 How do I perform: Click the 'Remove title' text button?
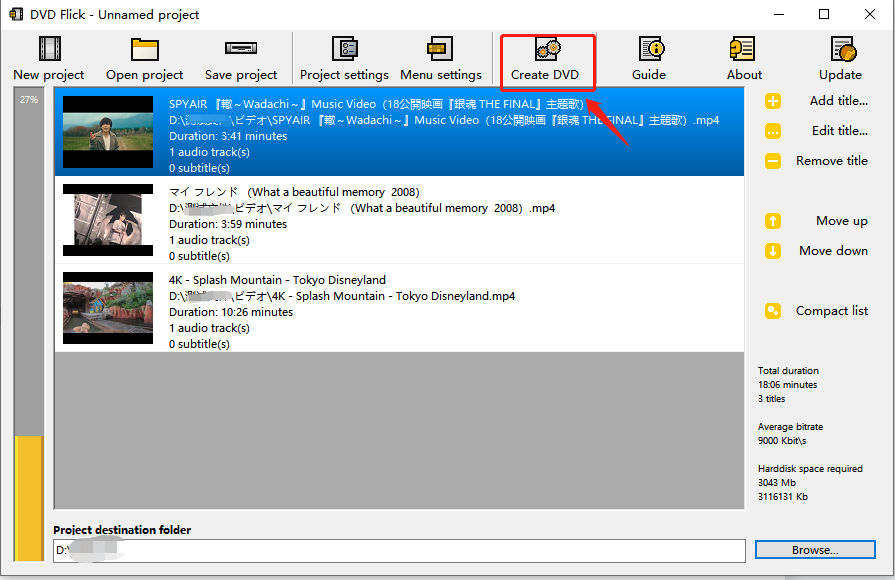point(832,161)
